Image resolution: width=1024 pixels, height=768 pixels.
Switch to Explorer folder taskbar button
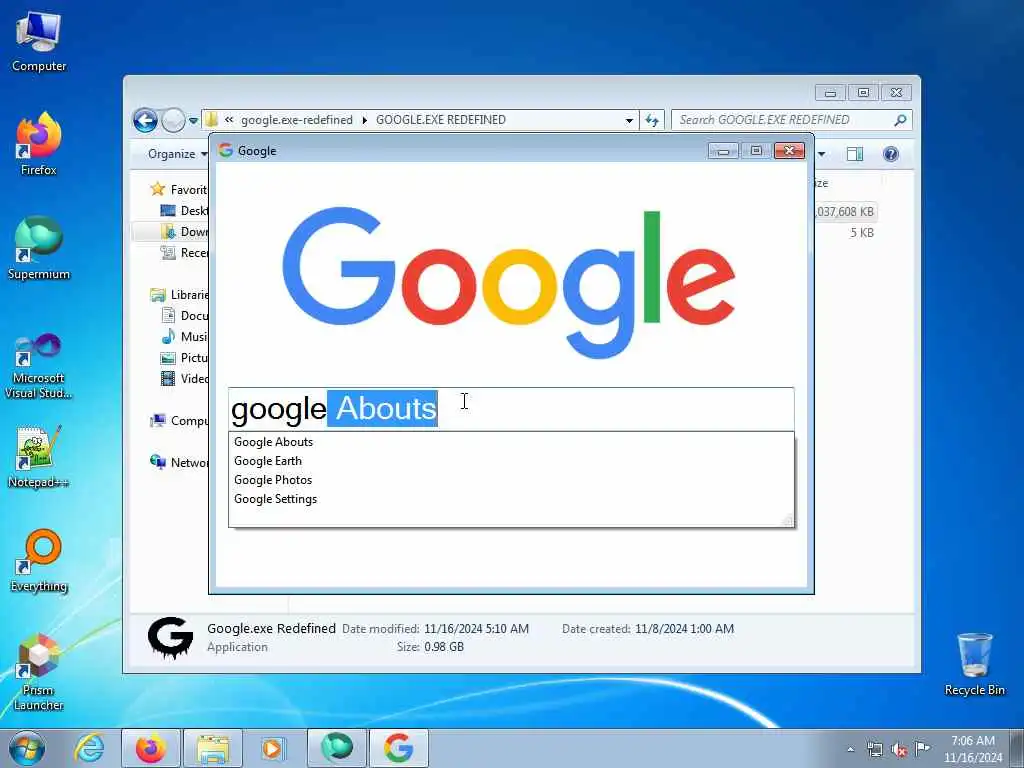(x=213, y=748)
